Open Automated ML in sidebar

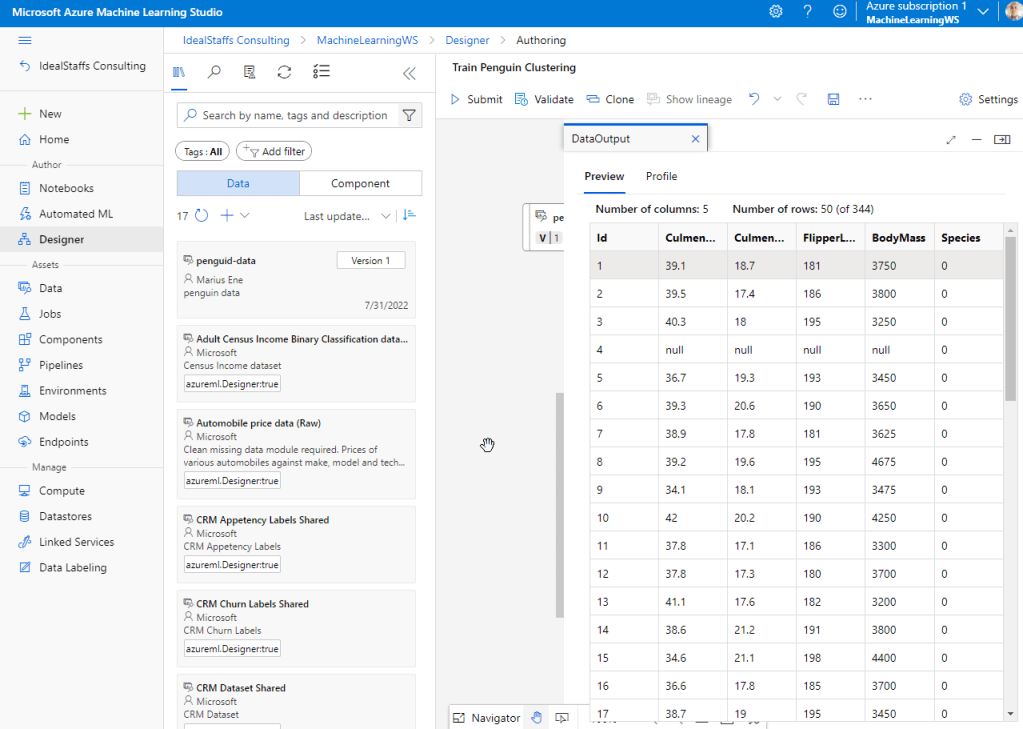(x=75, y=214)
